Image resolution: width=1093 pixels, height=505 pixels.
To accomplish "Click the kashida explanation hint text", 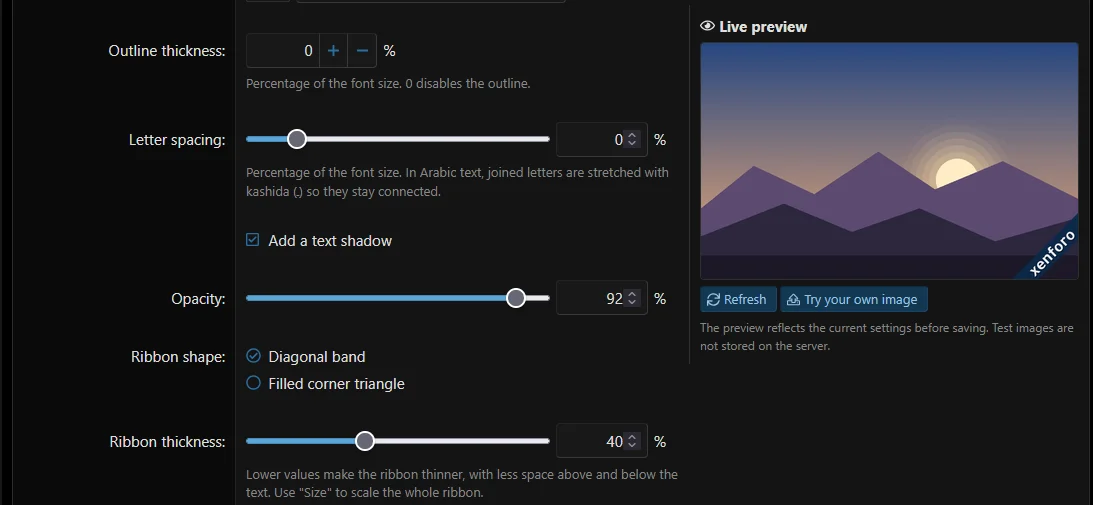I will (x=457, y=182).
